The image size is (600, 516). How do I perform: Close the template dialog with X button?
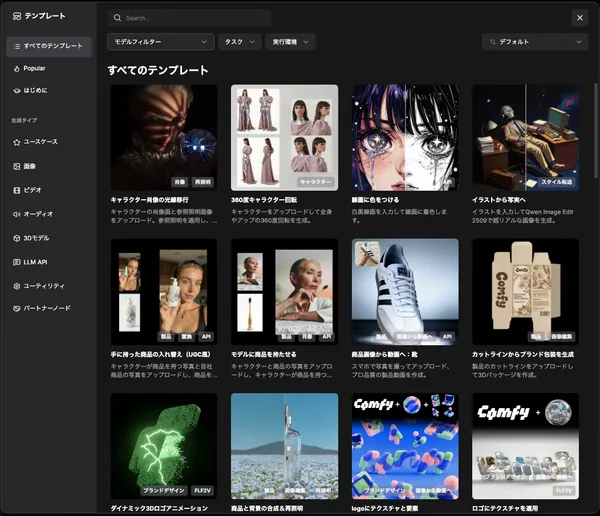point(580,17)
